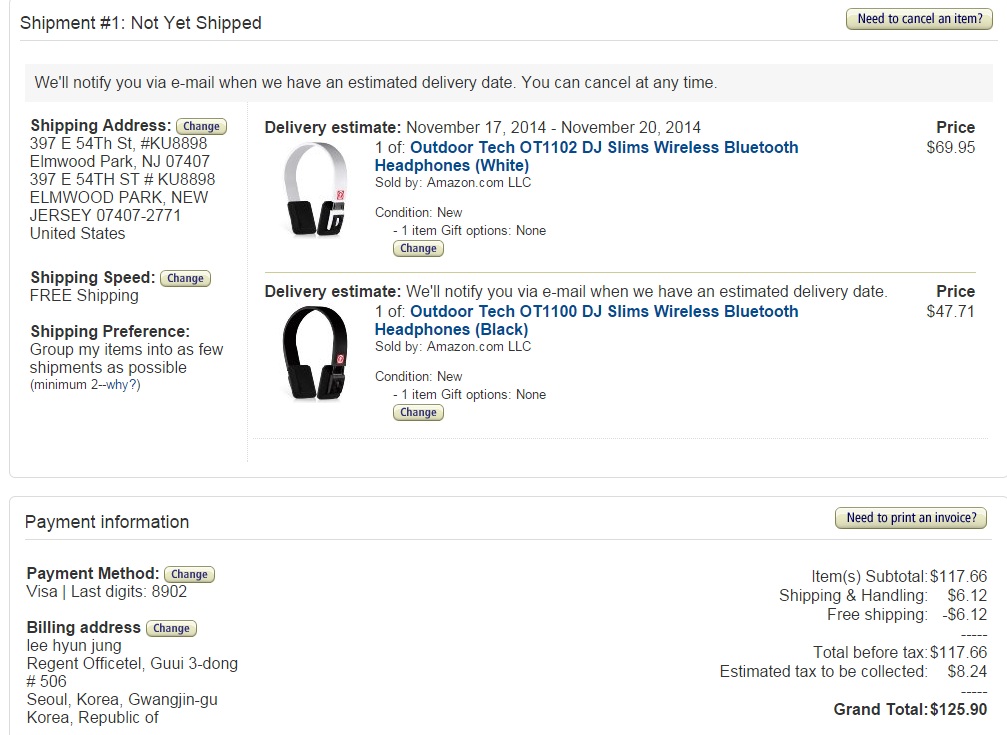Select the 'November 17, 2014 - November 20, 2014' estimate
This screenshot has width=1007, height=735.
(553, 127)
